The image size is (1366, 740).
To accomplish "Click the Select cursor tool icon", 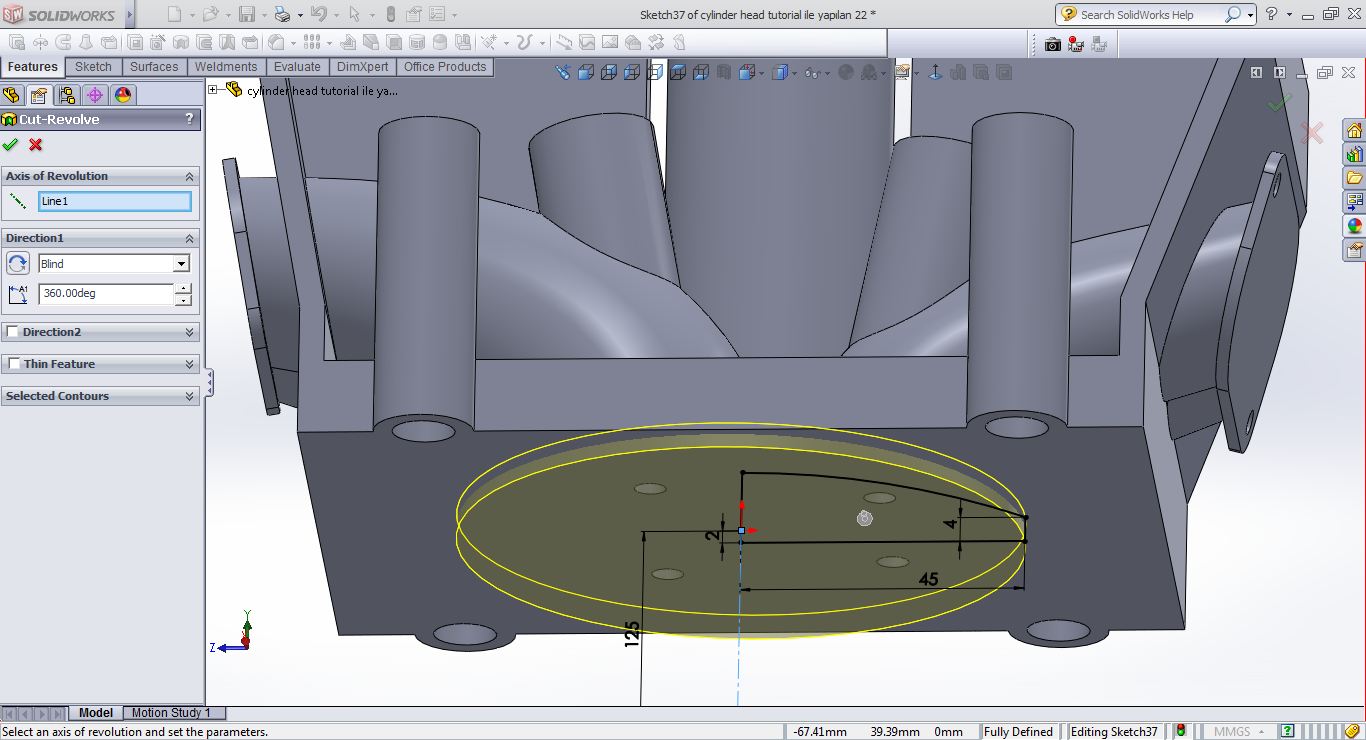I will point(354,14).
